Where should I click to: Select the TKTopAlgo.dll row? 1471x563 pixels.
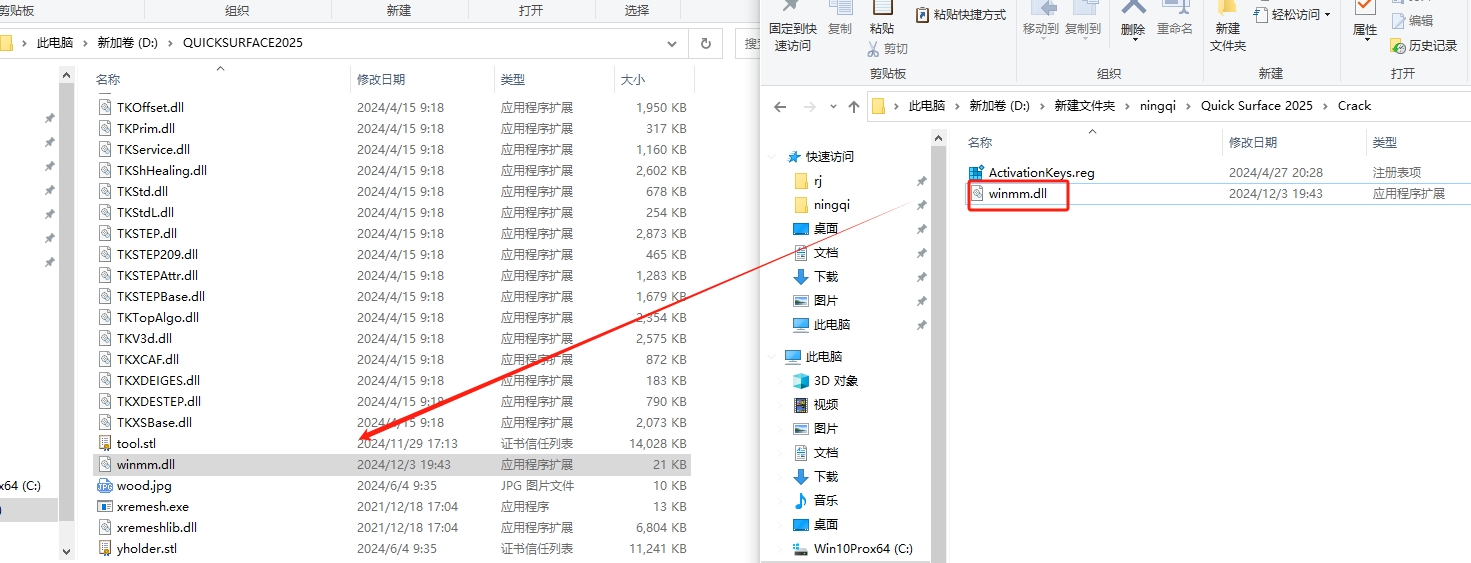[x=392, y=317]
